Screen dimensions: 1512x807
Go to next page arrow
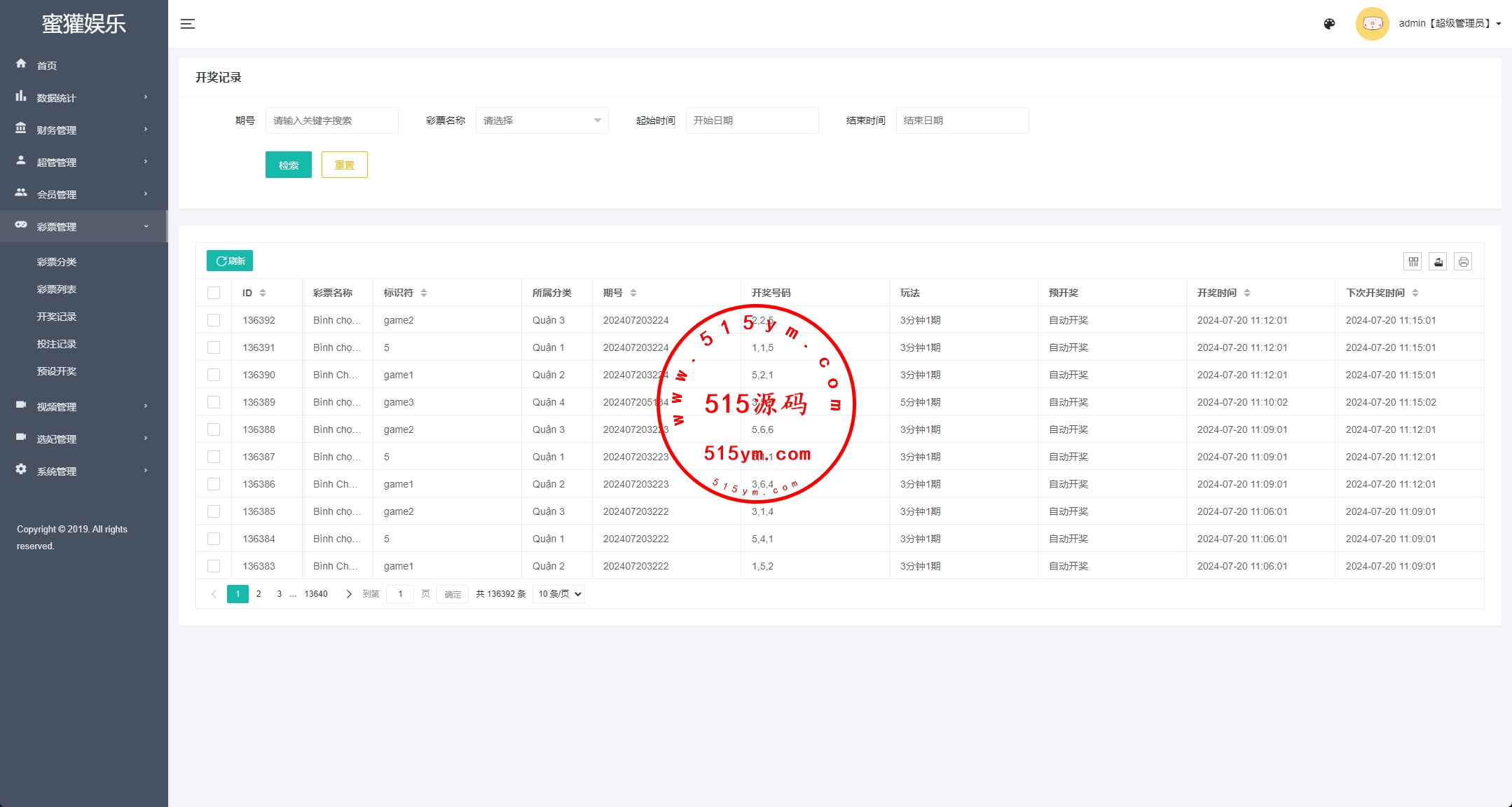coord(348,594)
